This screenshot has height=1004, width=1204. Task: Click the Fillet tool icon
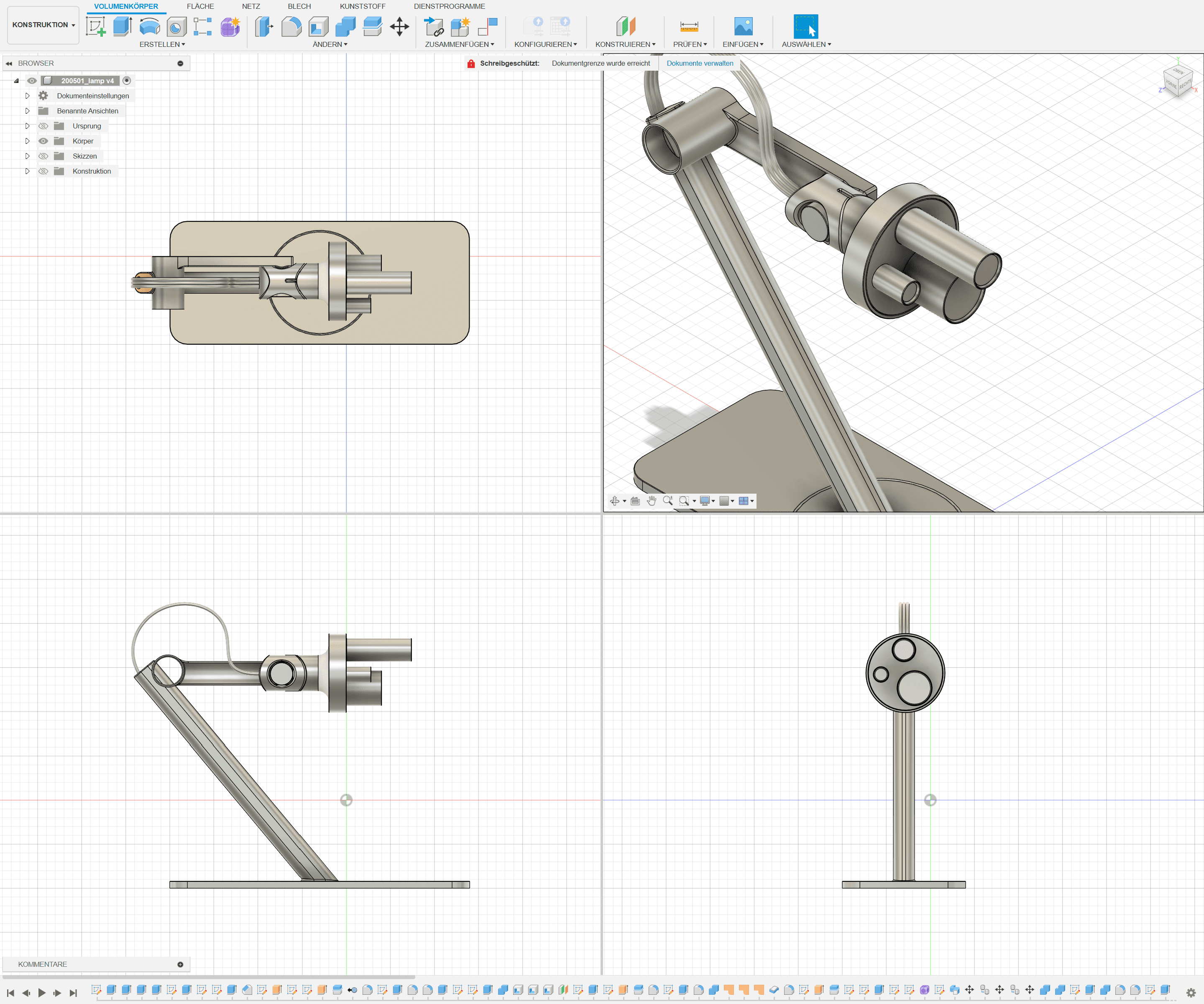click(291, 26)
